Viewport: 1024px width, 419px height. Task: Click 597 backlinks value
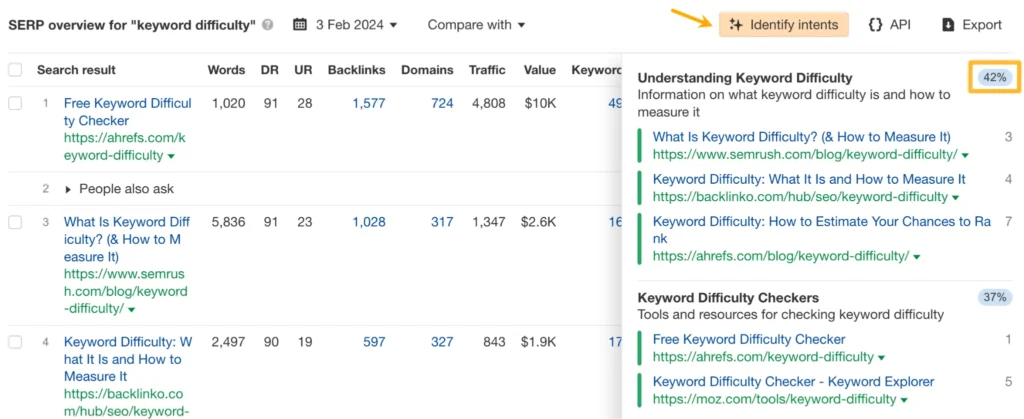pyautogui.click(x=374, y=341)
